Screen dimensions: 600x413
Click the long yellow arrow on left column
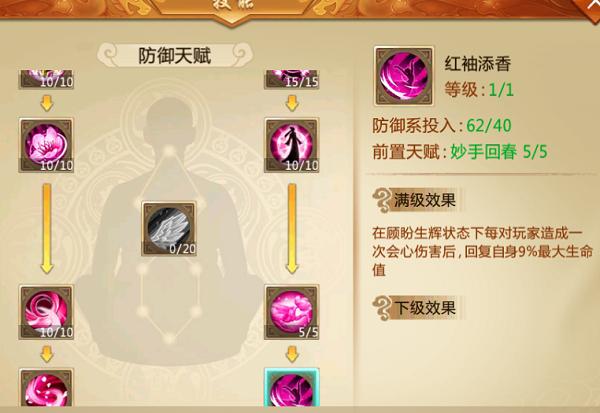pos(47,229)
